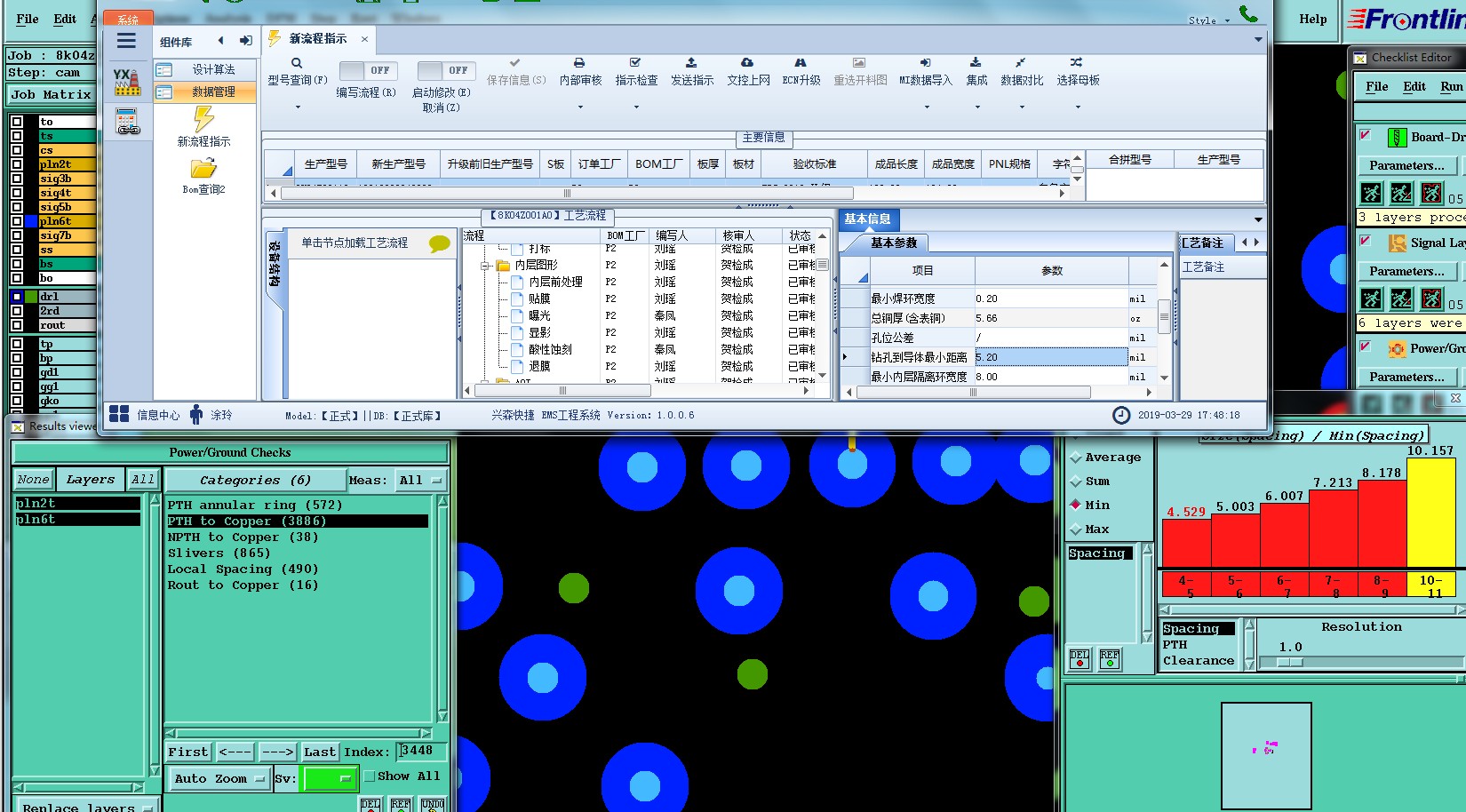Enable the Show All checkbox in Results viewer

pyautogui.click(x=369, y=776)
